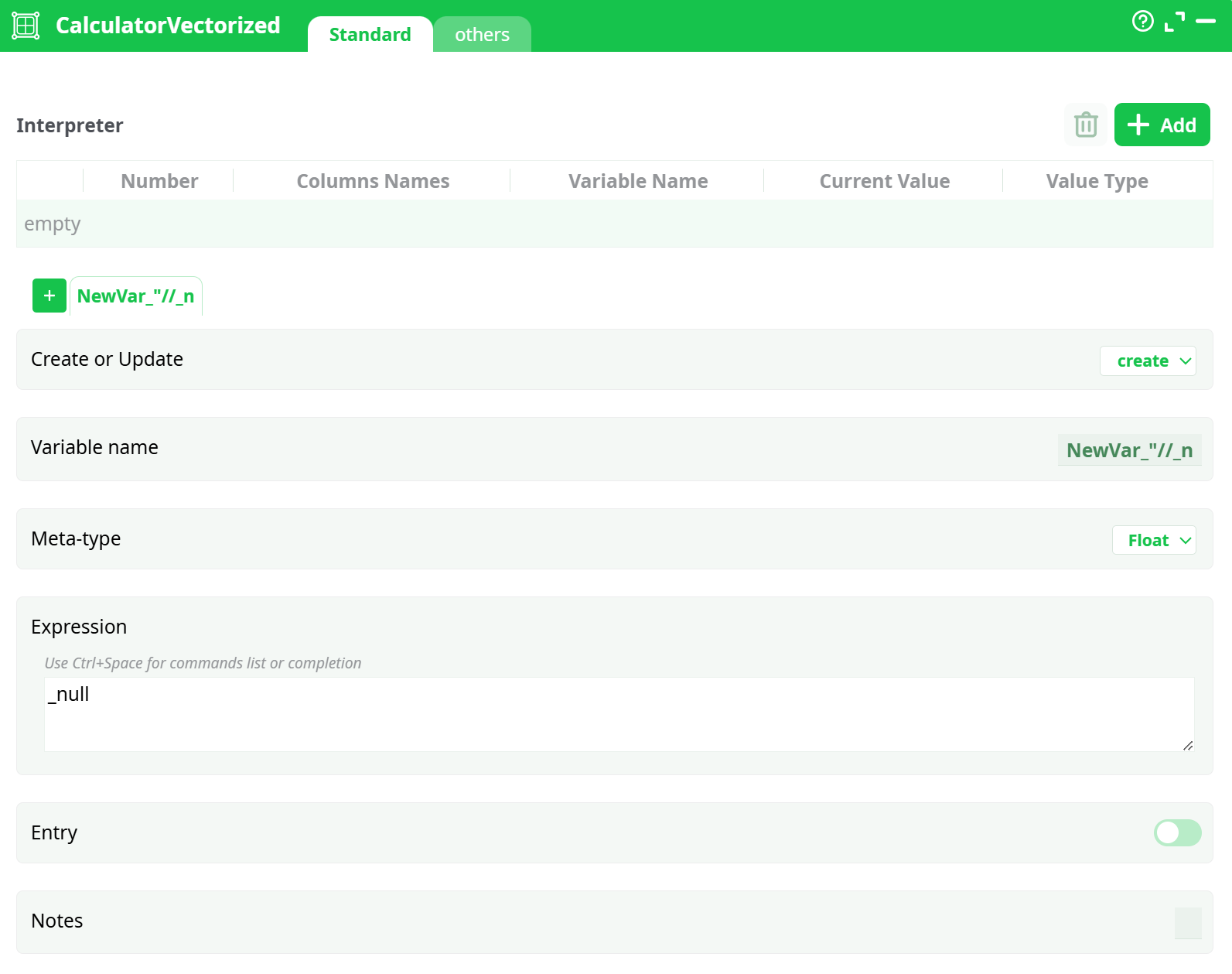Image resolution: width=1232 pixels, height=974 pixels.
Task: Open the create or update dropdown
Action: tap(1148, 361)
